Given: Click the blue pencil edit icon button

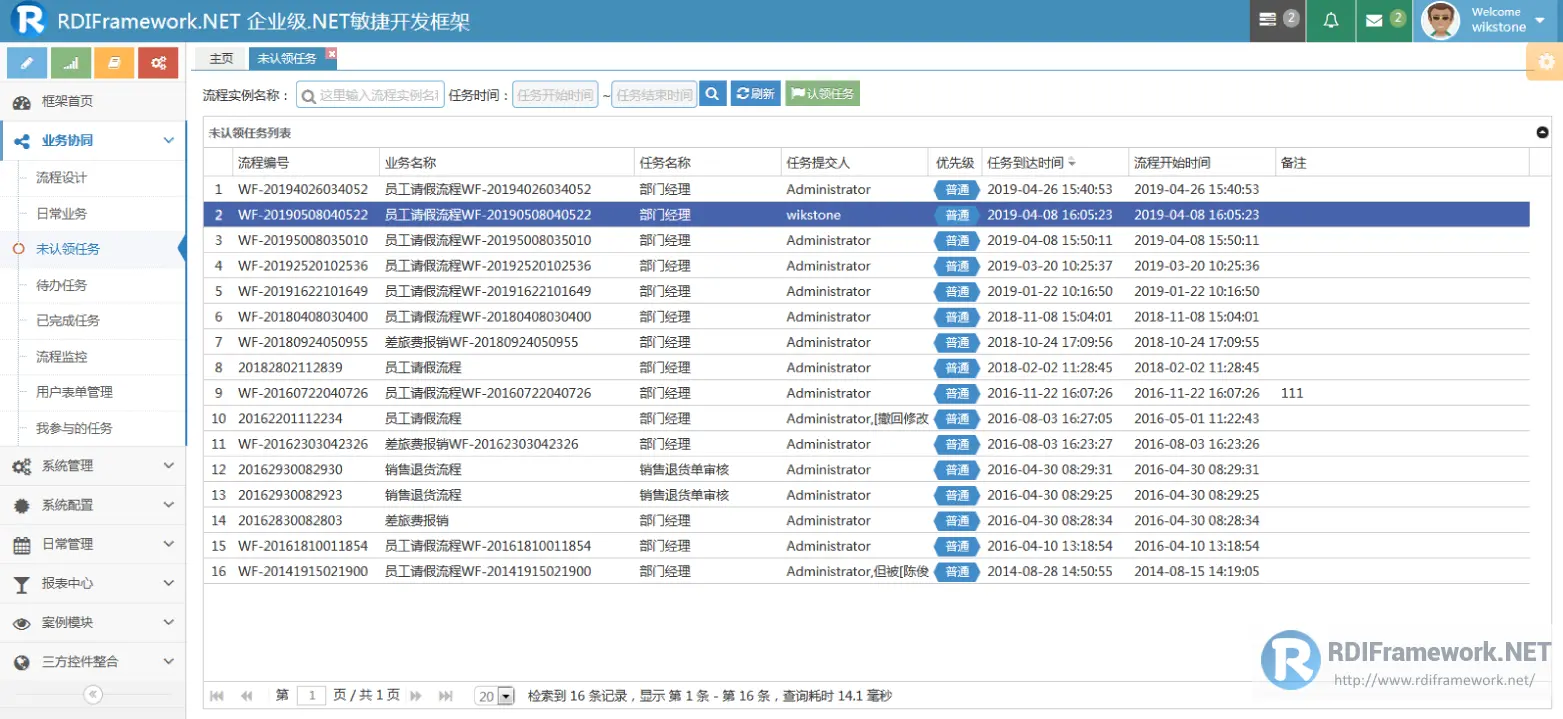Looking at the screenshot, I should tap(27, 63).
